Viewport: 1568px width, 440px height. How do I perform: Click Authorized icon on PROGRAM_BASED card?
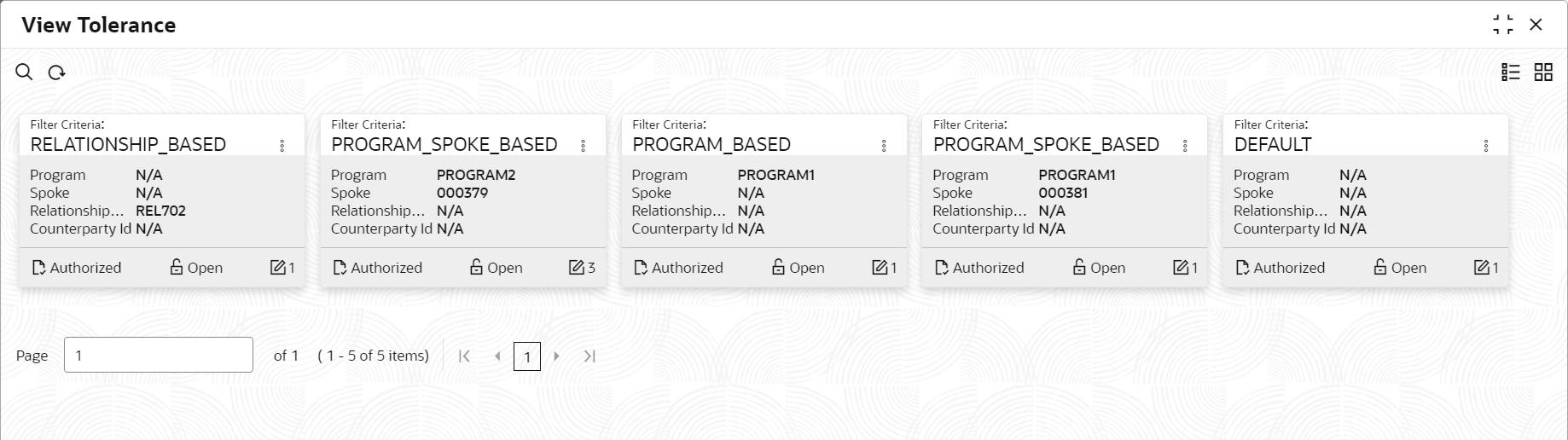click(x=641, y=268)
